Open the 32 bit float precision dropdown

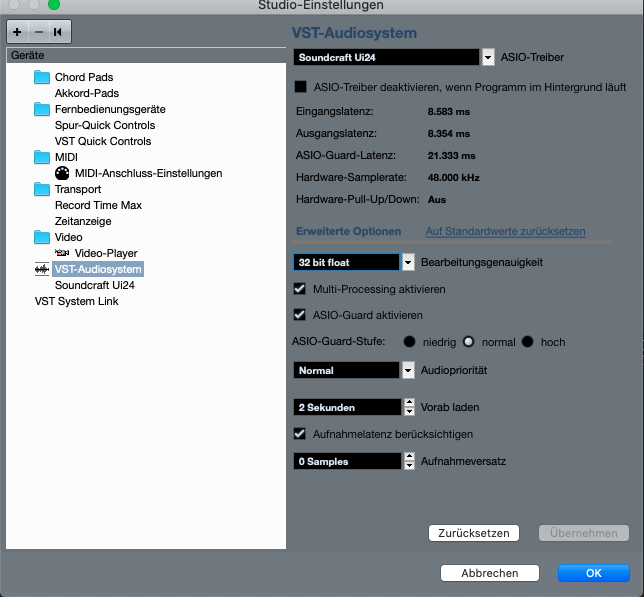[408, 262]
